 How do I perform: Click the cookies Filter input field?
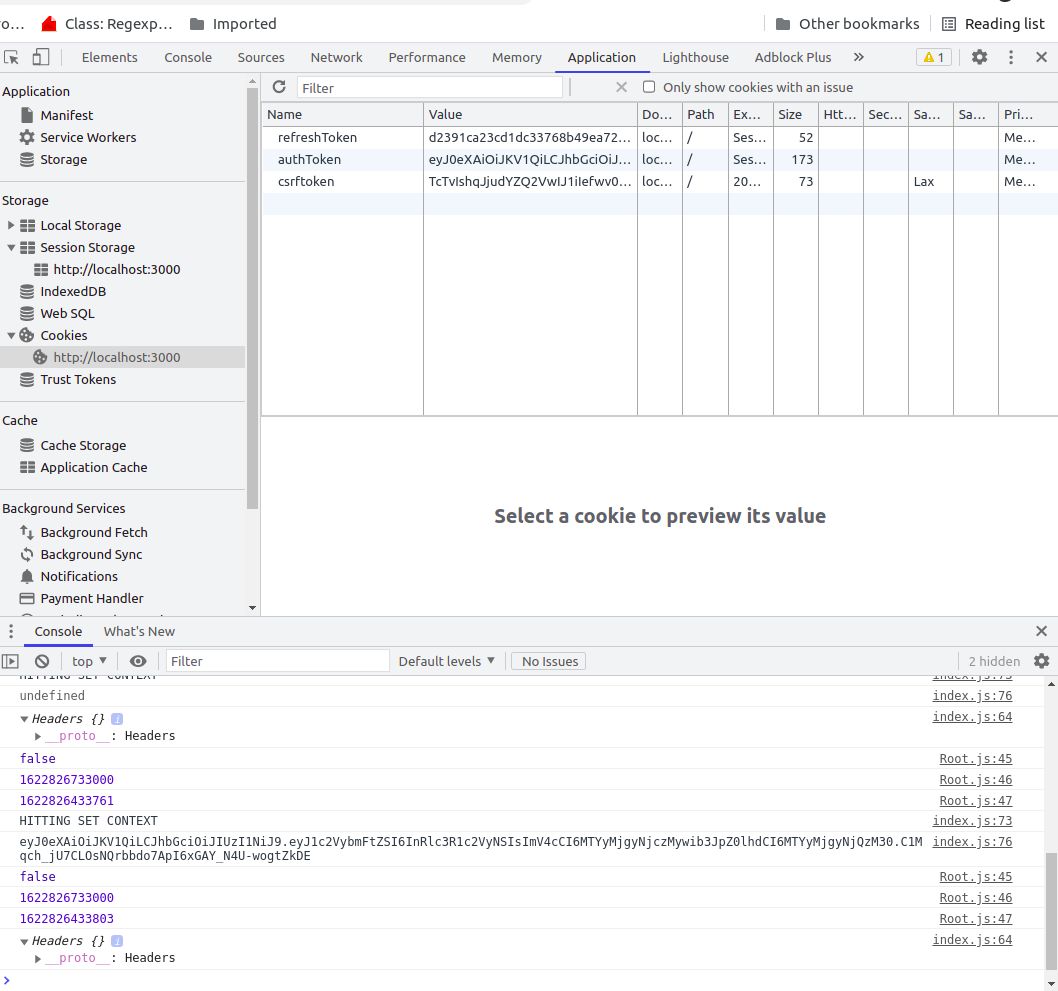(429, 88)
